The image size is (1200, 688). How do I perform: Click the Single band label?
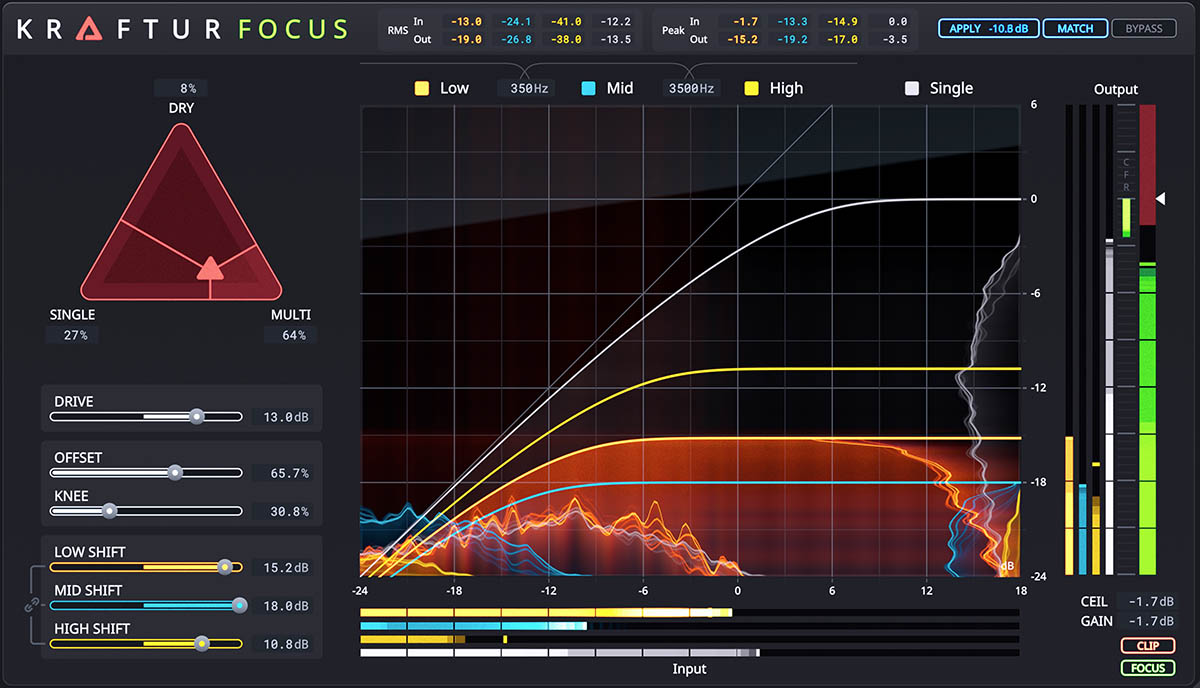(951, 88)
